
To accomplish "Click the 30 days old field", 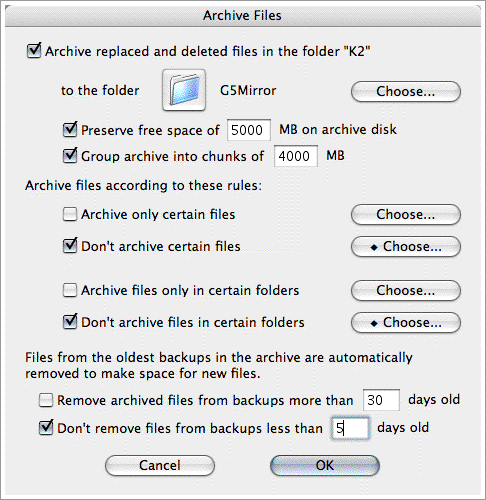I will [381, 400].
